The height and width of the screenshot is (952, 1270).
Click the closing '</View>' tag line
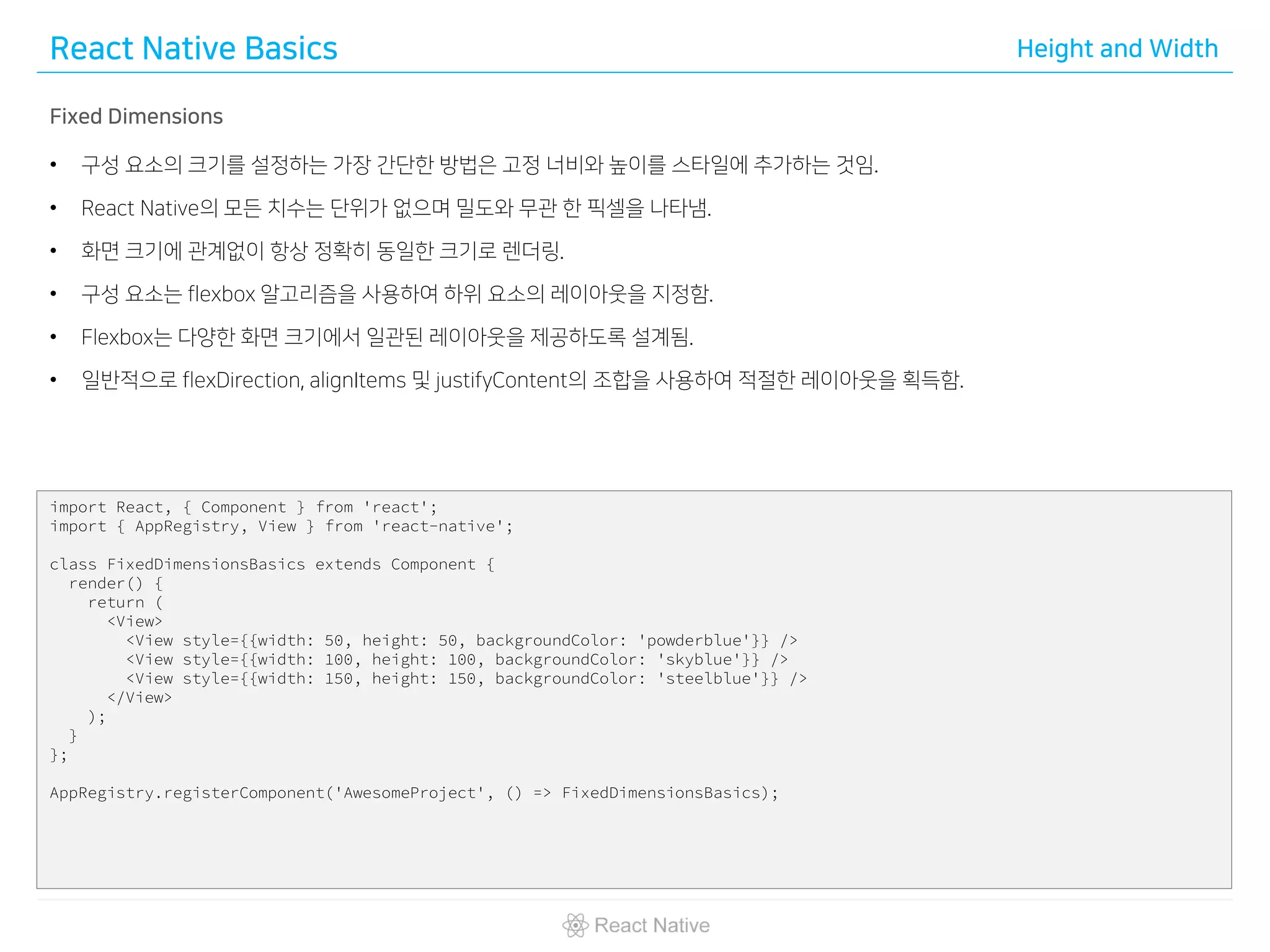tap(140, 698)
